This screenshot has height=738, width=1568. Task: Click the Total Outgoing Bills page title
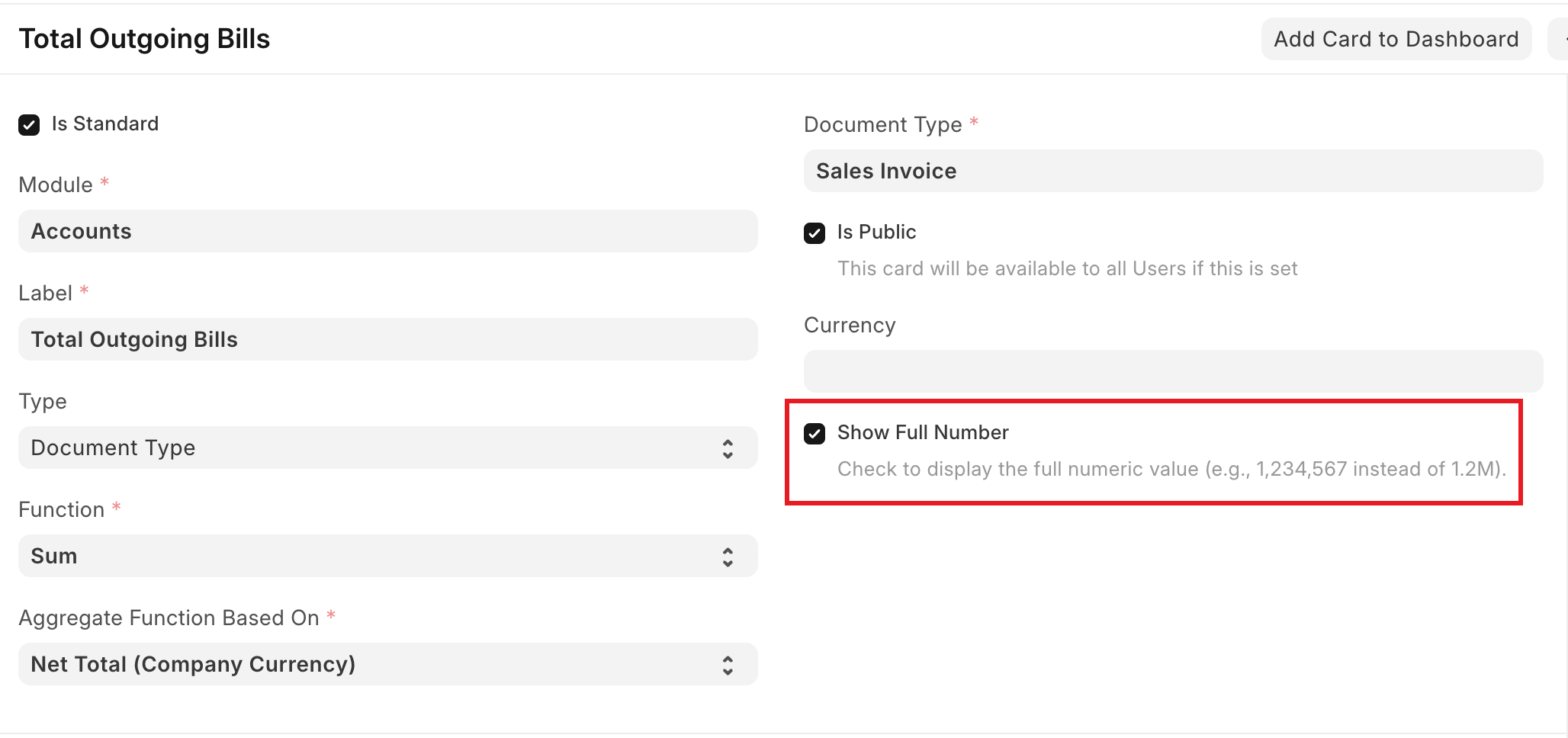[x=144, y=39]
